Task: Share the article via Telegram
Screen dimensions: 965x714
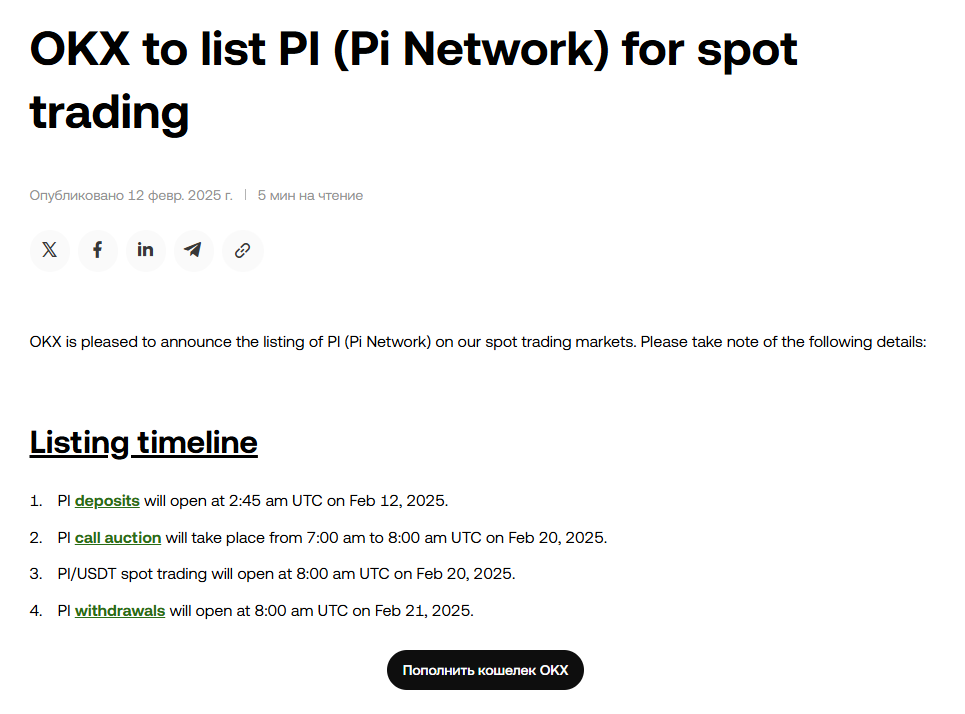Action: [x=193, y=250]
